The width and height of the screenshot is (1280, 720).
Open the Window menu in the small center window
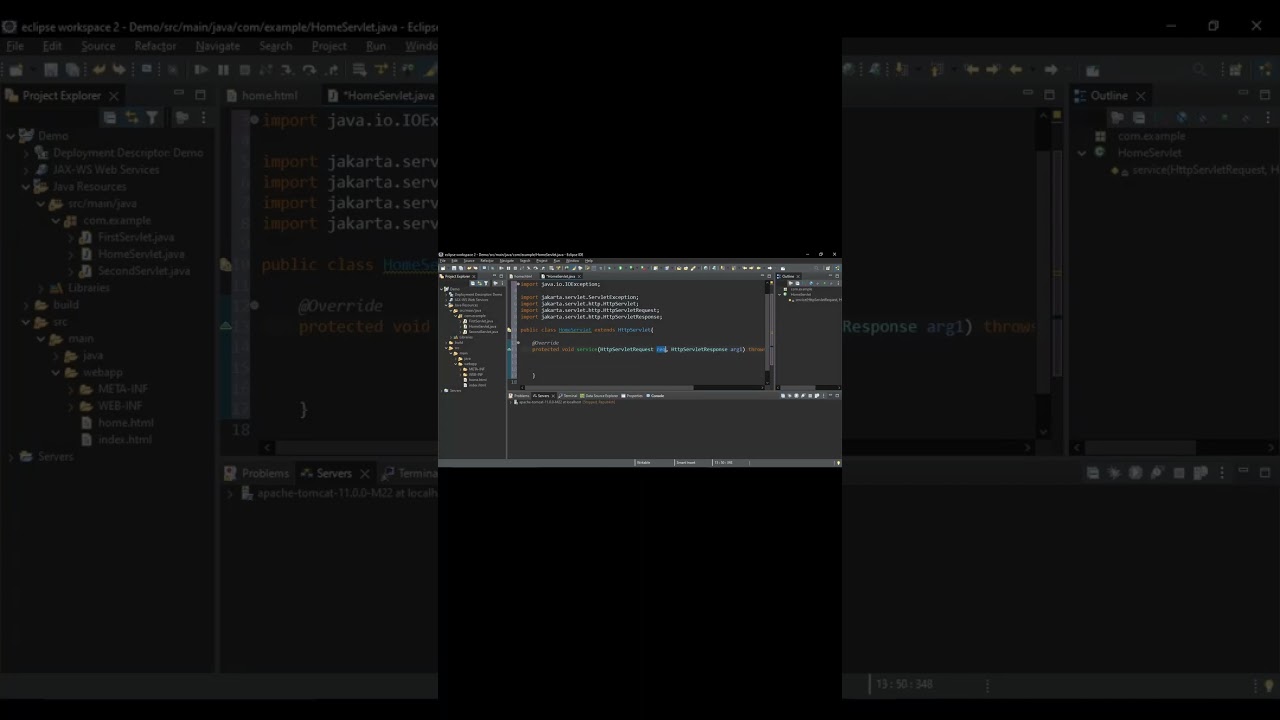coord(572,261)
